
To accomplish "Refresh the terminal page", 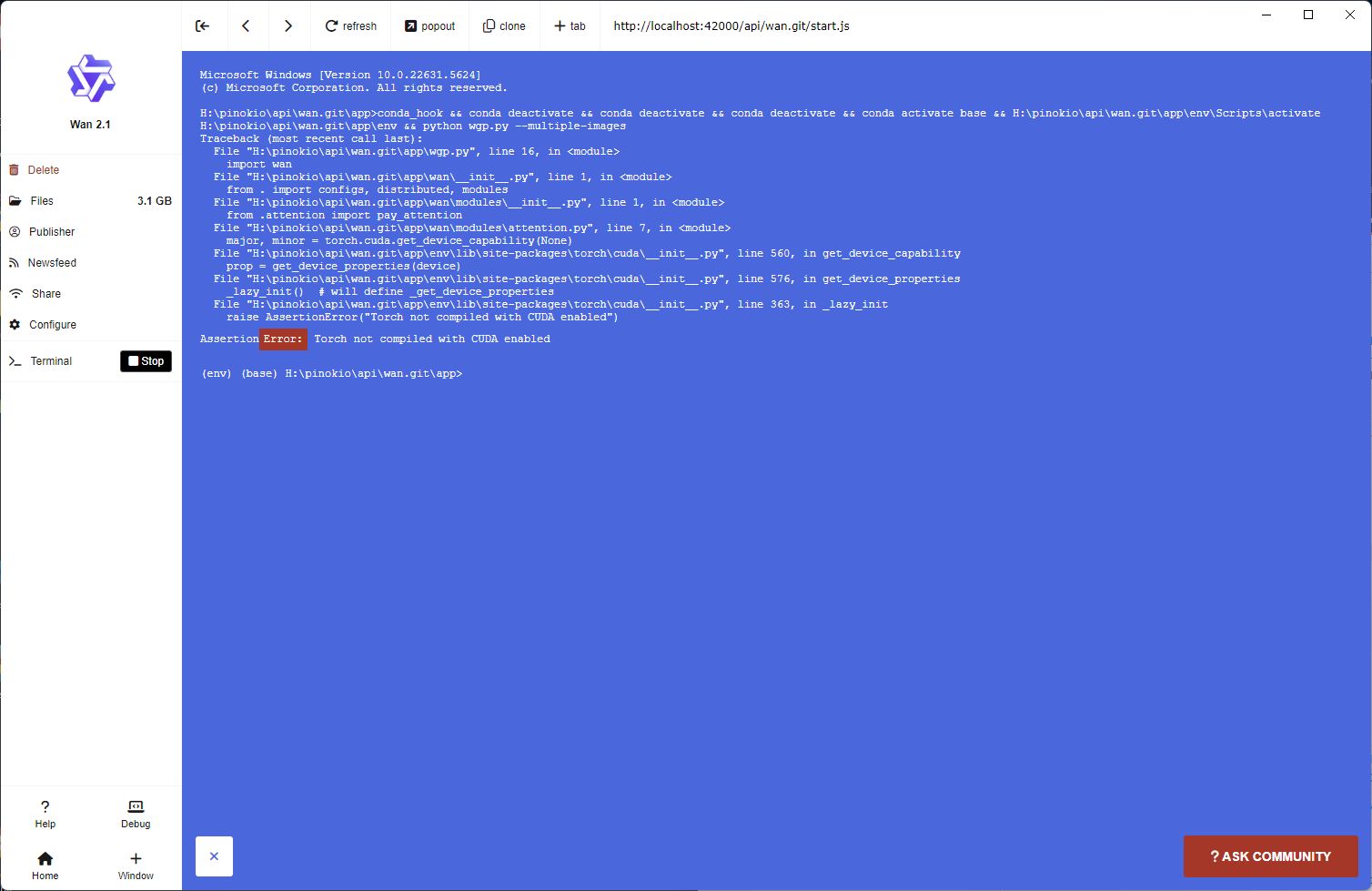I will 351,25.
